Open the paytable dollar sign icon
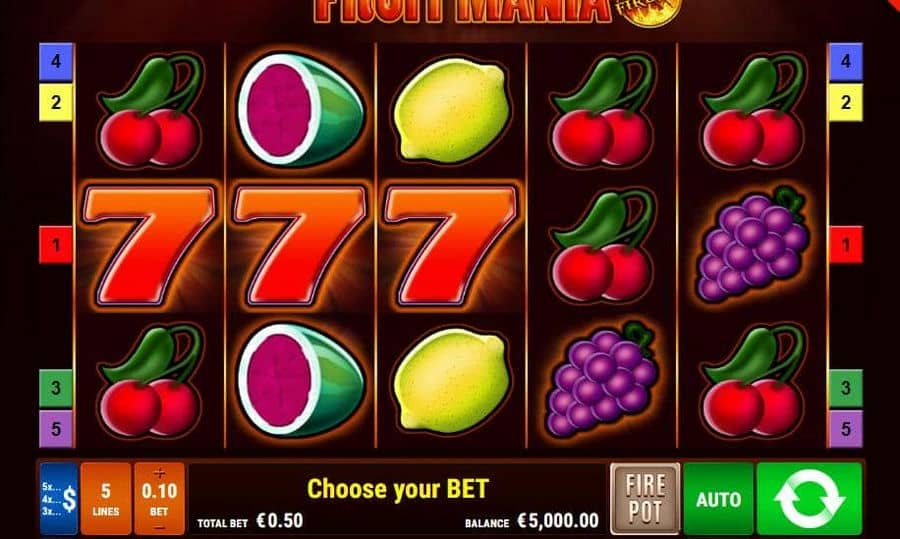The width and height of the screenshot is (900, 539). point(59,498)
